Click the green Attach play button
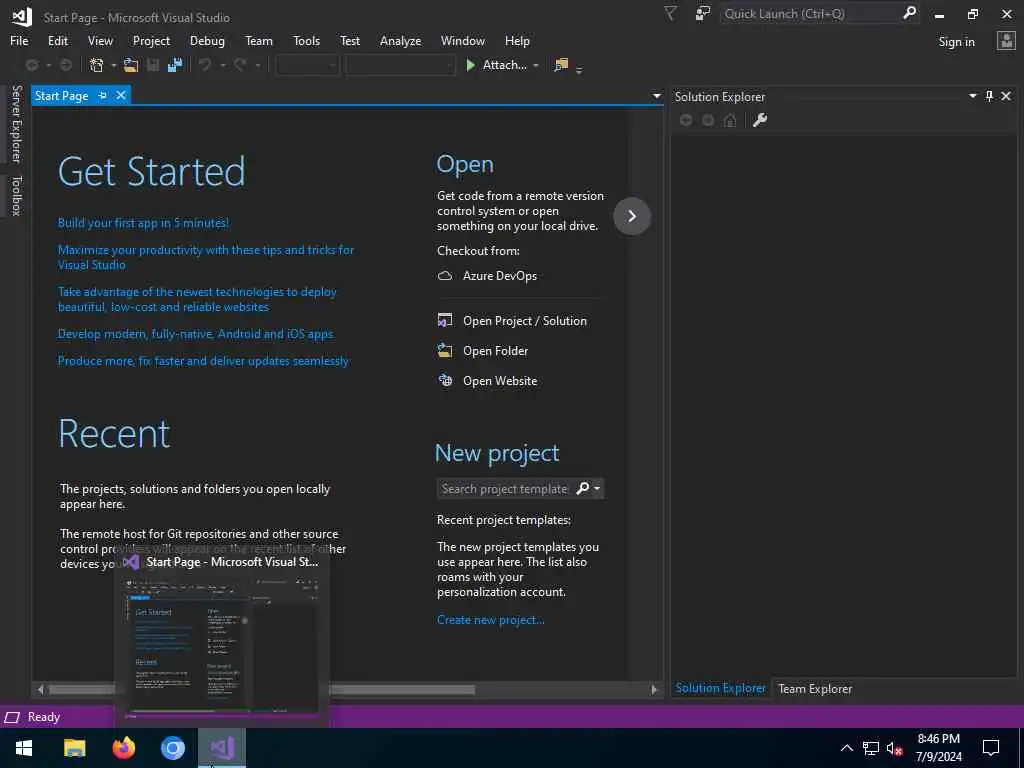Image resolution: width=1024 pixels, height=768 pixels. pos(470,65)
